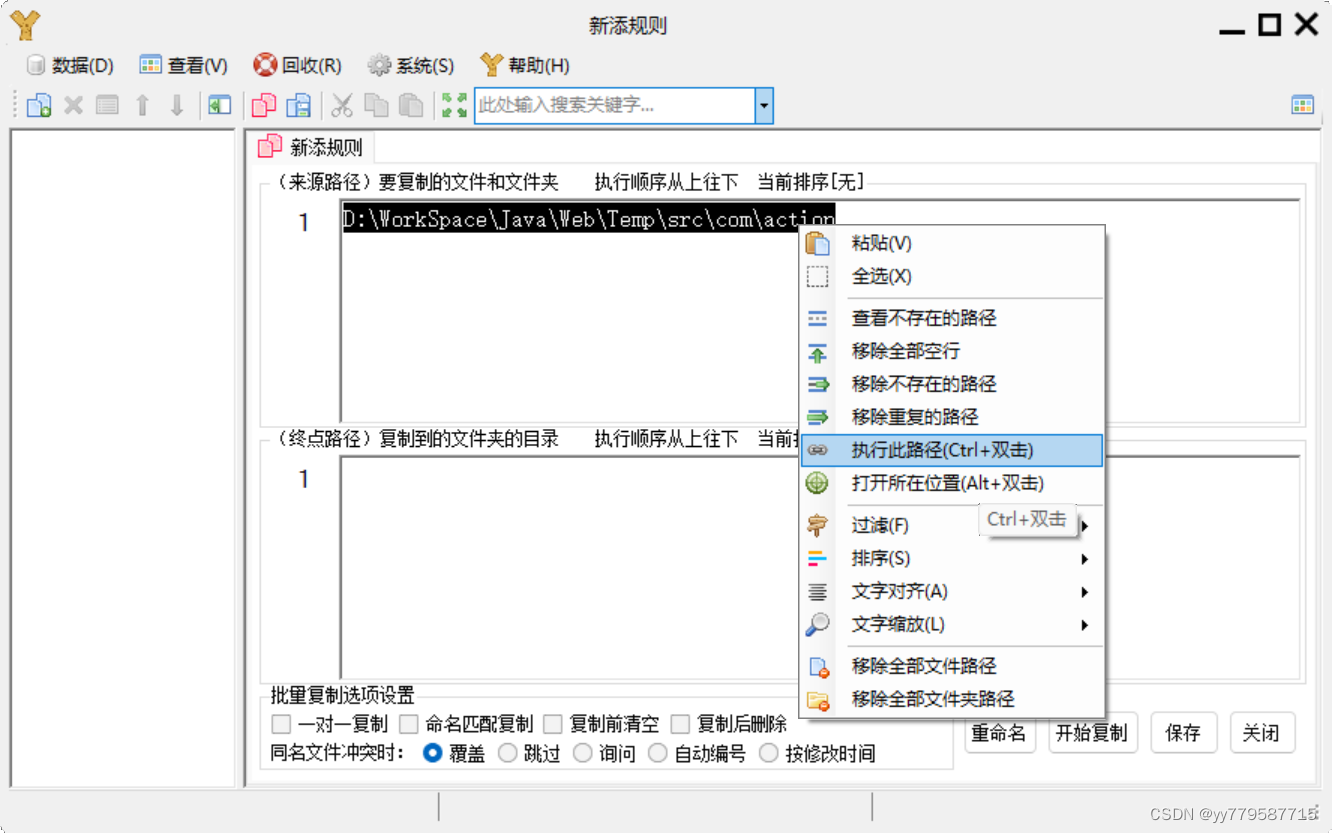
Task: Open the 查看(V) menu
Action: (x=184, y=66)
